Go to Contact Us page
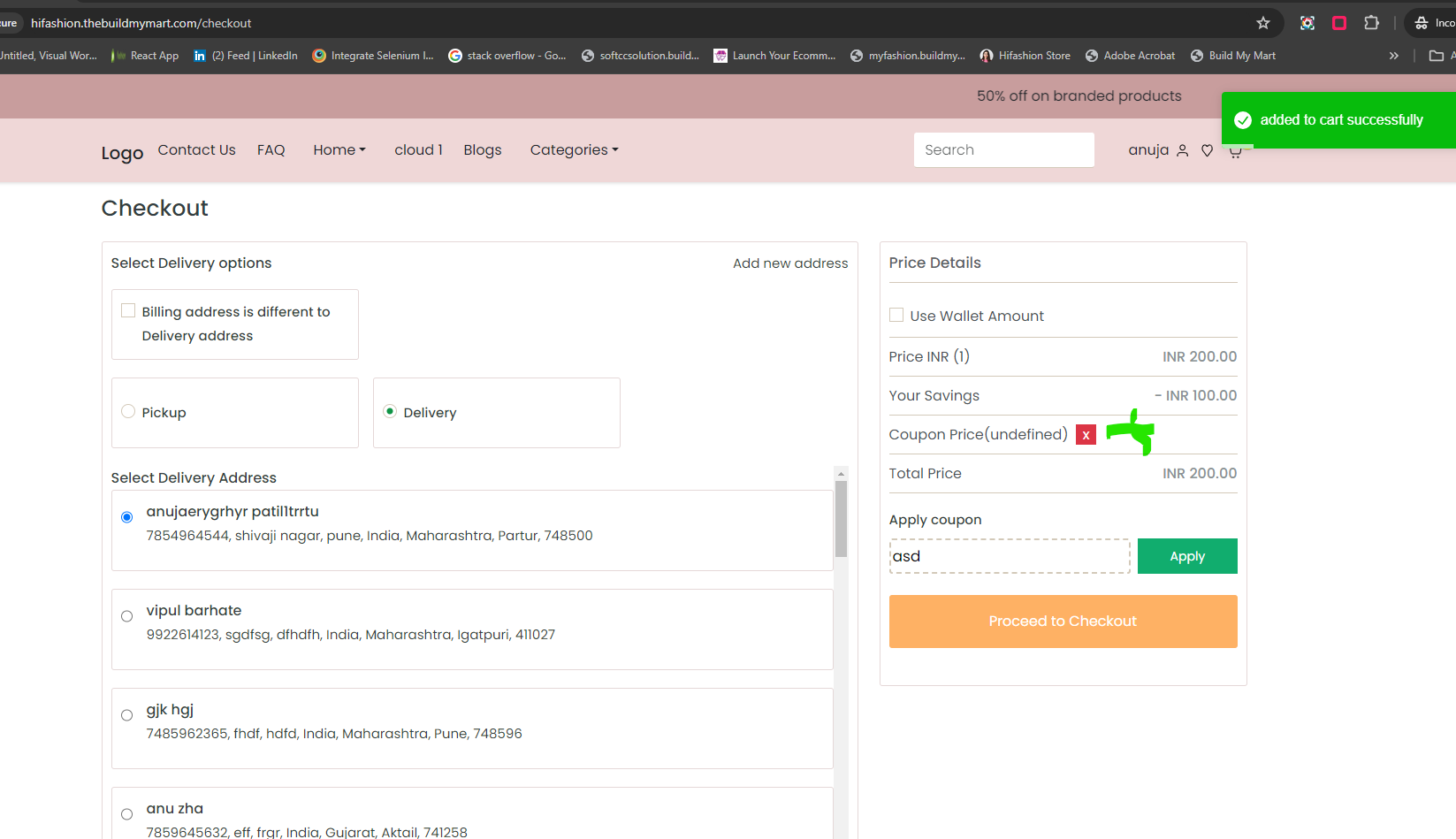The height and width of the screenshot is (839, 1456). (196, 150)
